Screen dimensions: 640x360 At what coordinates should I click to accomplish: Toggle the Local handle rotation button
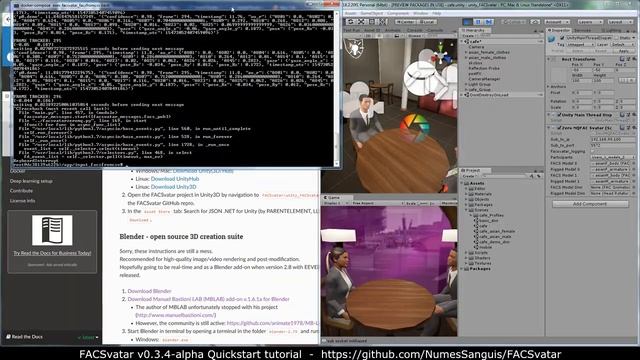click(427, 22)
